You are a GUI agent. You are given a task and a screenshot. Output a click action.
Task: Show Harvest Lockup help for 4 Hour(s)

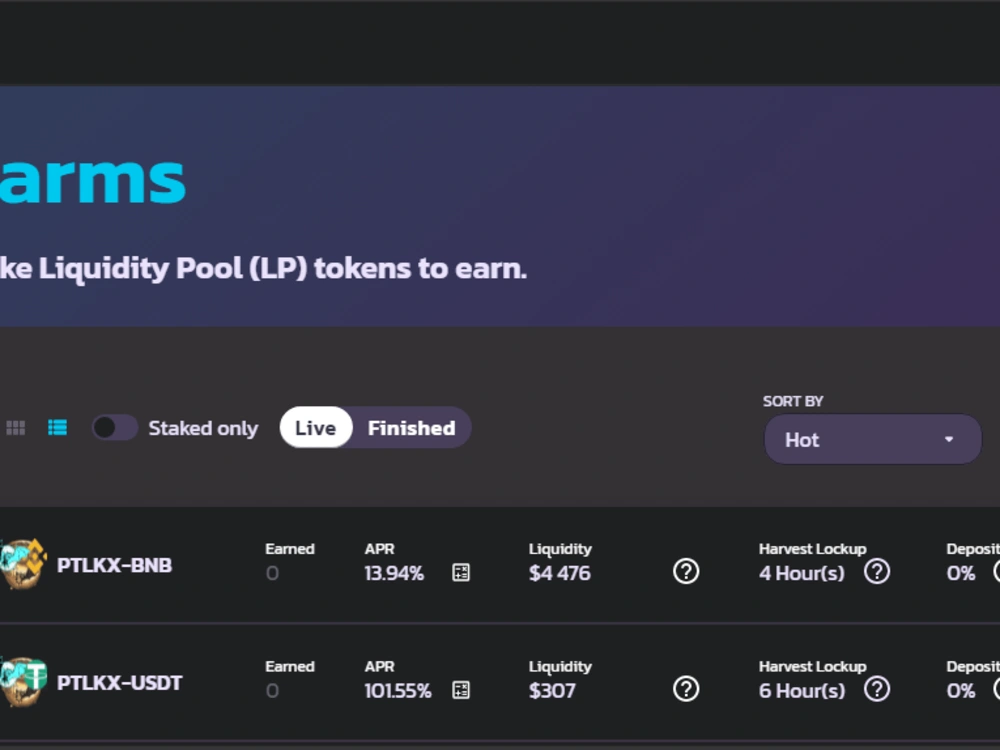pyautogui.click(x=877, y=571)
